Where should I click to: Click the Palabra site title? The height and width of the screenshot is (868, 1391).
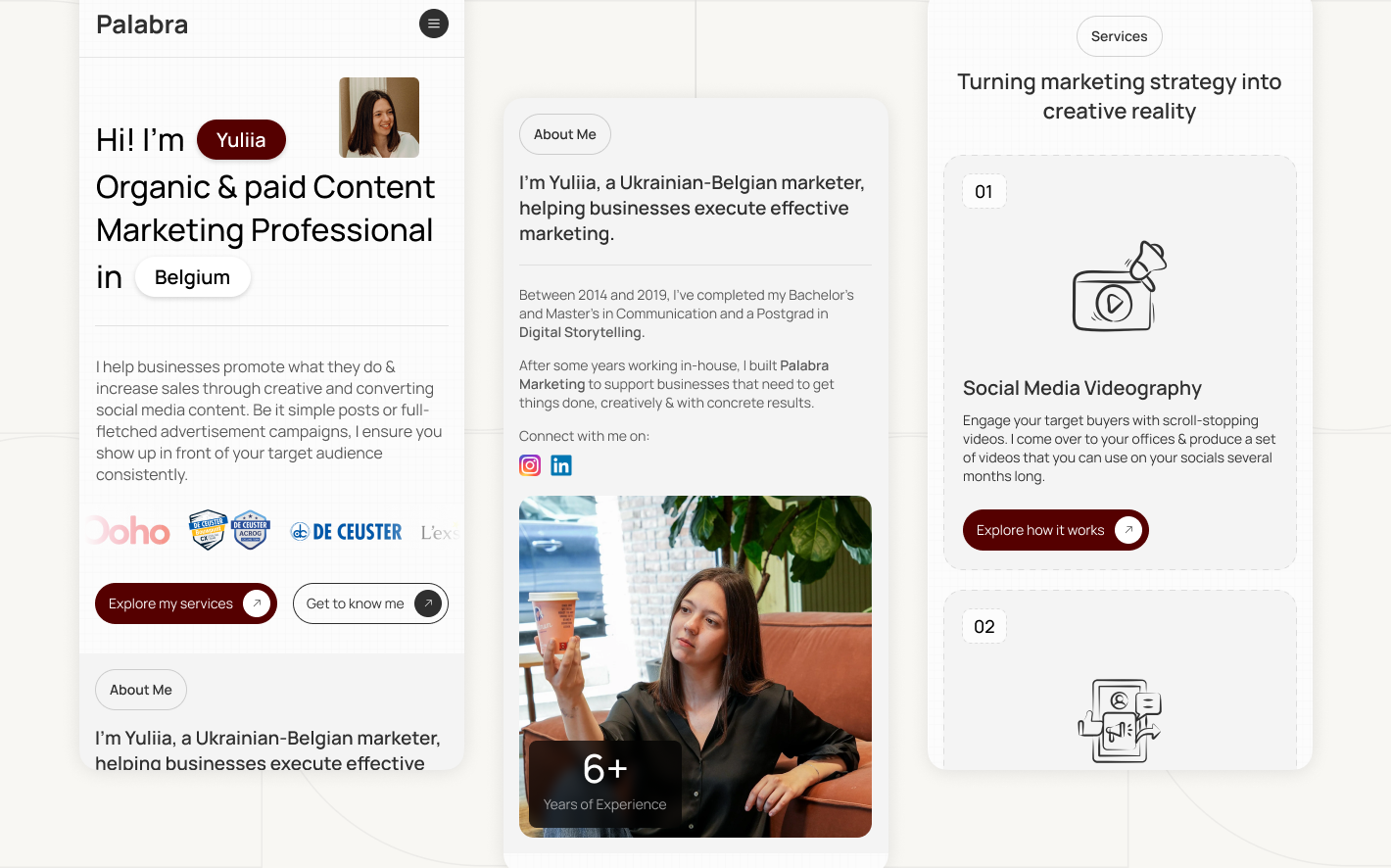point(142,24)
